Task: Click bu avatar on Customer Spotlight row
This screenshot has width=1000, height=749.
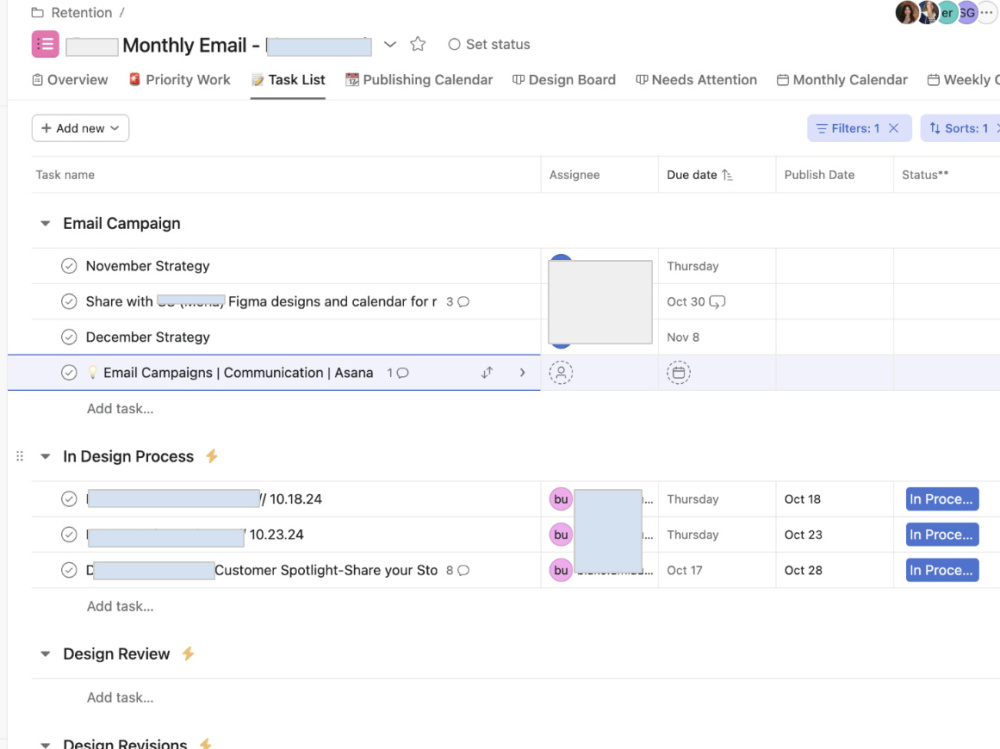Action: click(x=561, y=570)
